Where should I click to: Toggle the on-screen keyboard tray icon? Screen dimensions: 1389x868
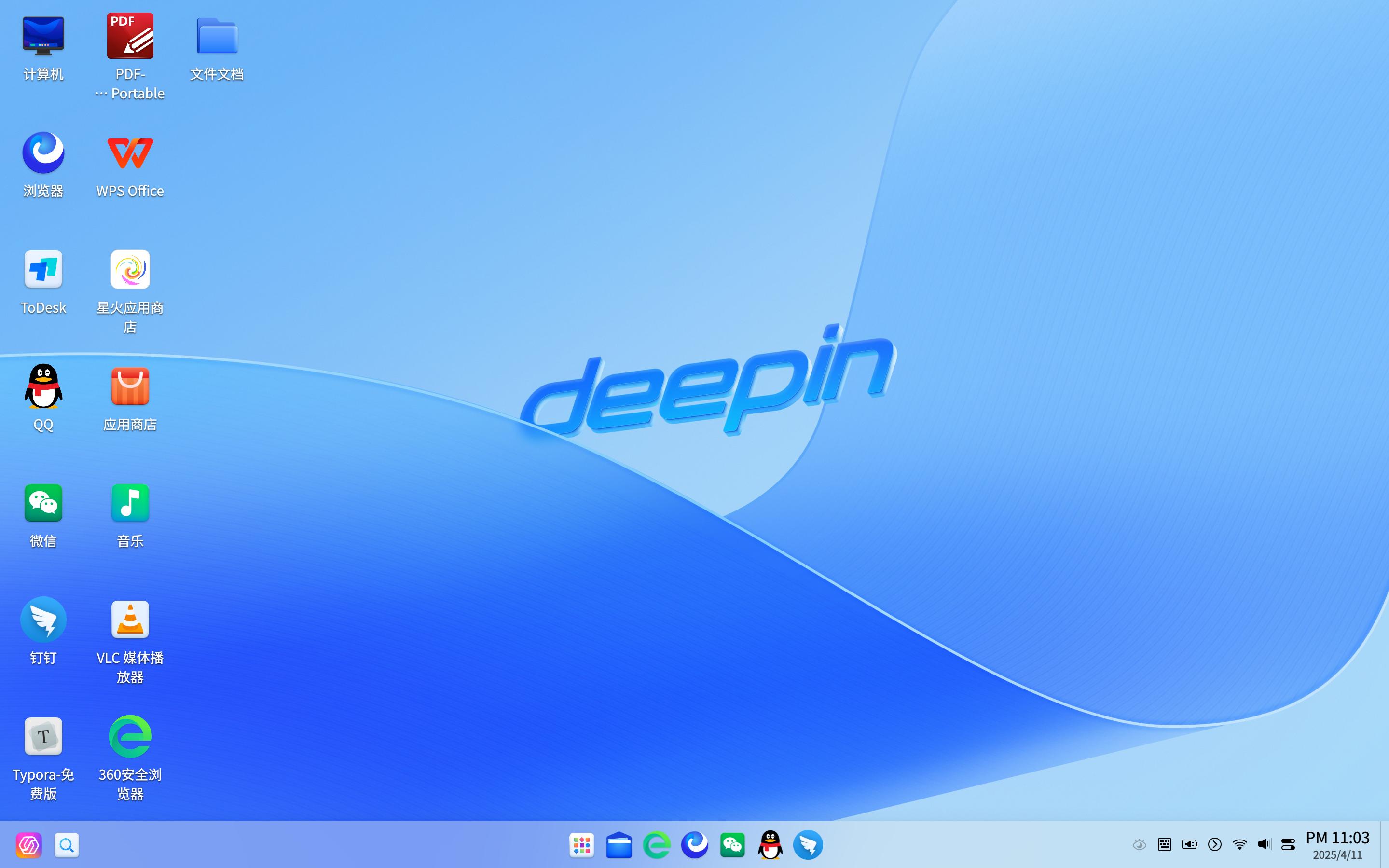click(x=1165, y=844)
